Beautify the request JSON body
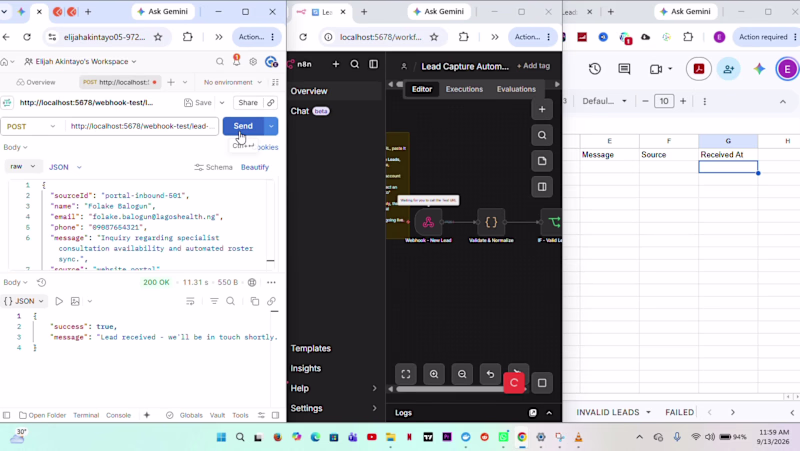 (255, 167)
